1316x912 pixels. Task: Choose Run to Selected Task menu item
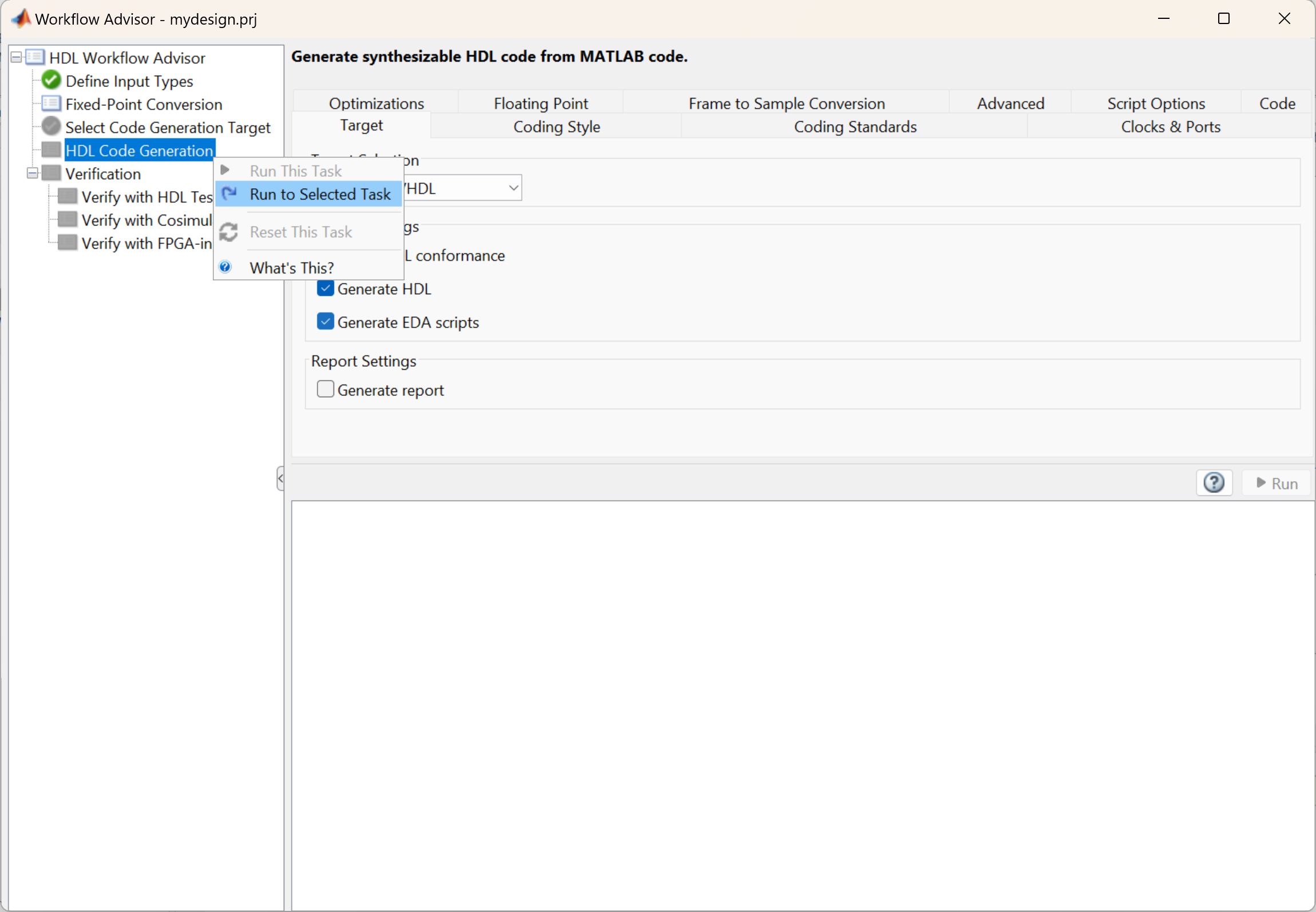tap(320, 195)
